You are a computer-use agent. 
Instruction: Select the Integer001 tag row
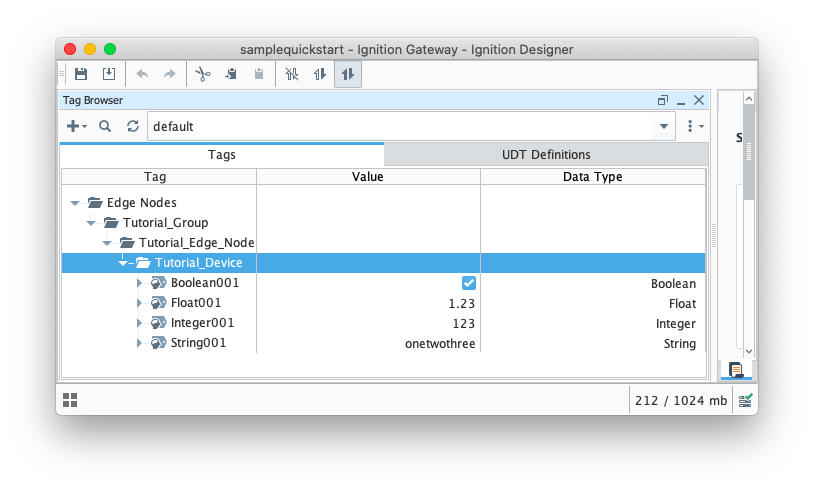click(x=202, y=323)
